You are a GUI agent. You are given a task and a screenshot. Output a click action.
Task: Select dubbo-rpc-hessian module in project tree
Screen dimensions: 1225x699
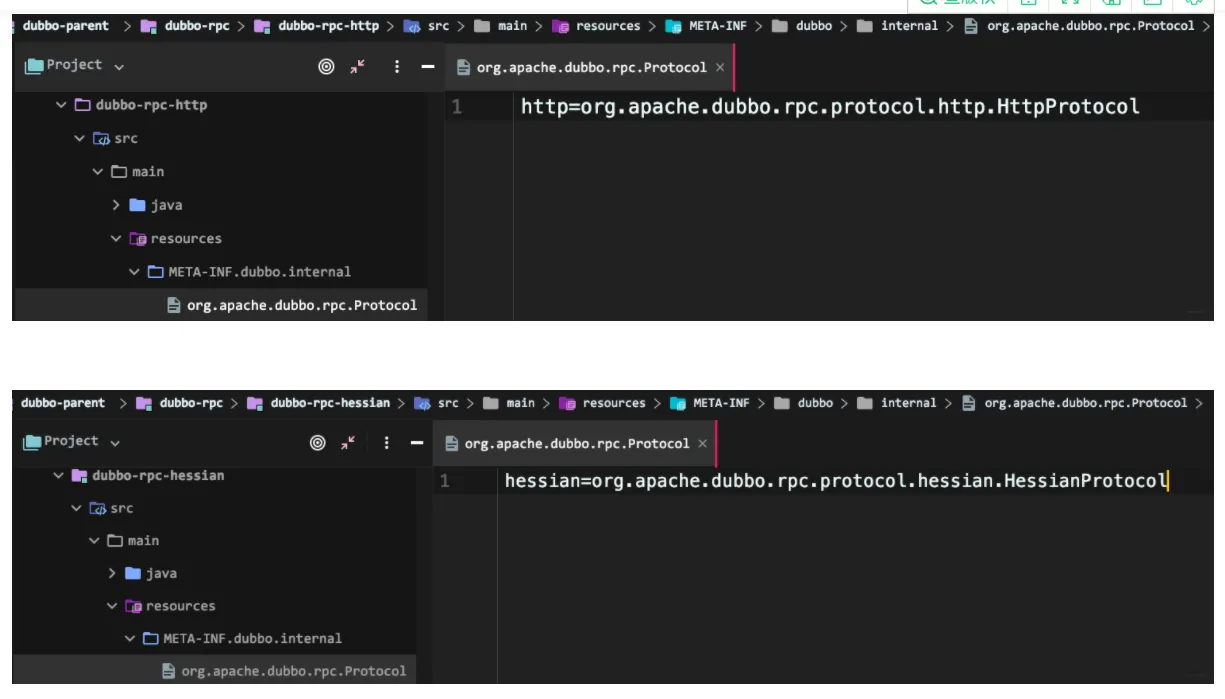pyautogui.click(x=148, y=476)
